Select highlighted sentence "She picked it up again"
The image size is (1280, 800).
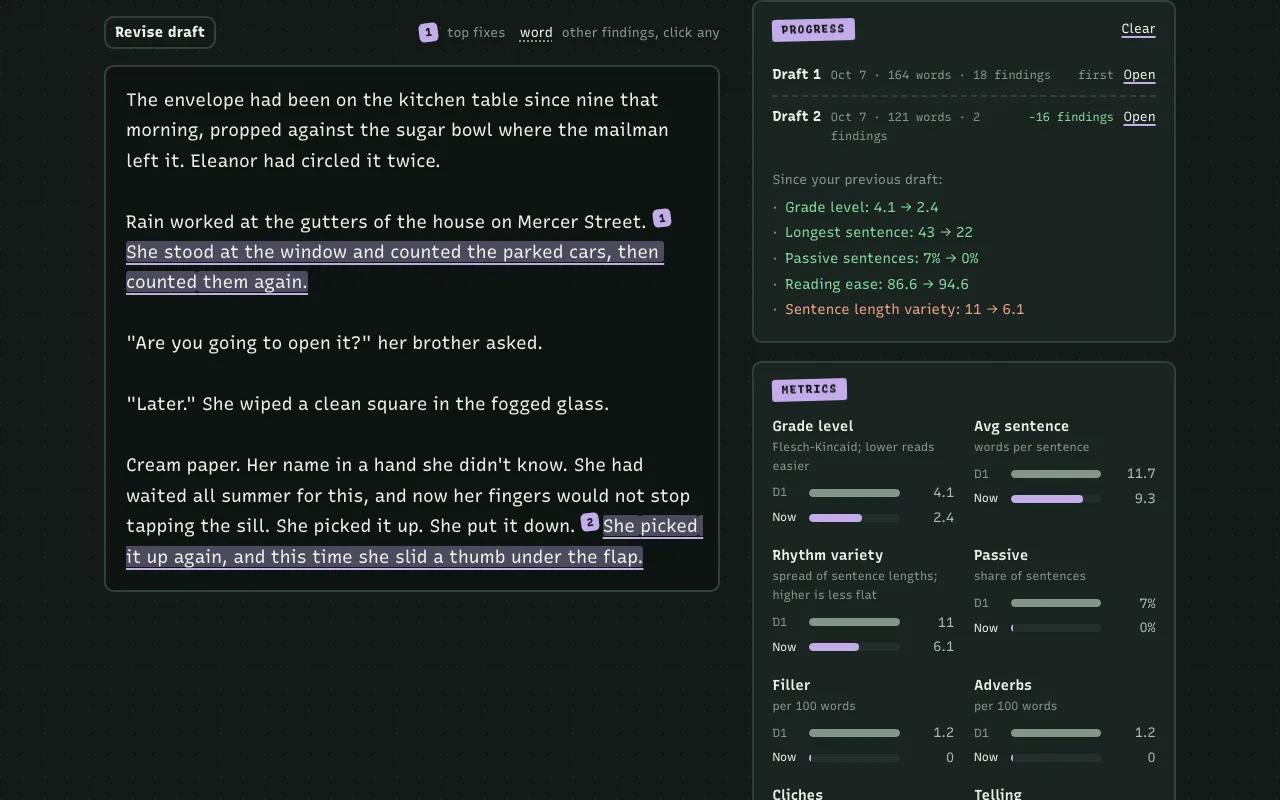point(414,541)
